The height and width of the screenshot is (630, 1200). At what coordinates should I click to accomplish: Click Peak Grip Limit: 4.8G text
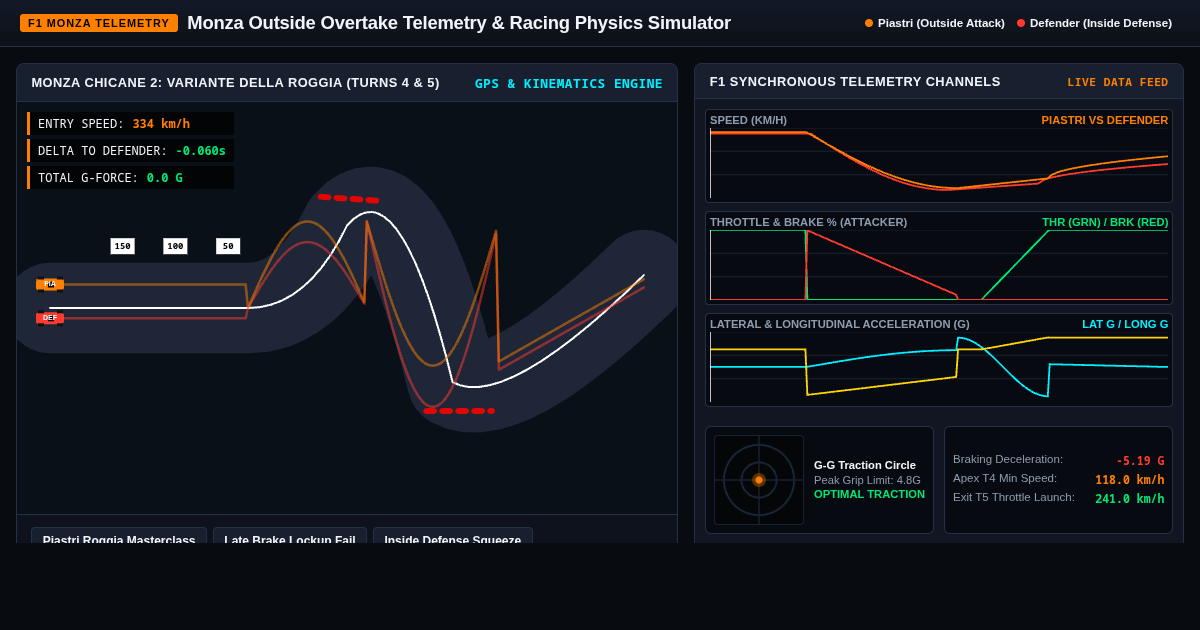pos(867,480)
